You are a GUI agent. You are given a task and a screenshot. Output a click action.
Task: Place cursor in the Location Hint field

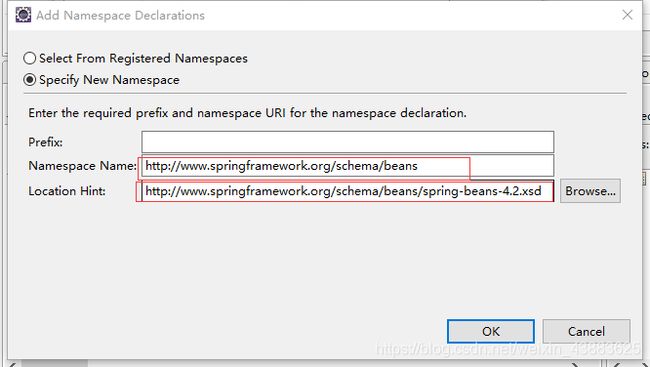click(347, 191)
